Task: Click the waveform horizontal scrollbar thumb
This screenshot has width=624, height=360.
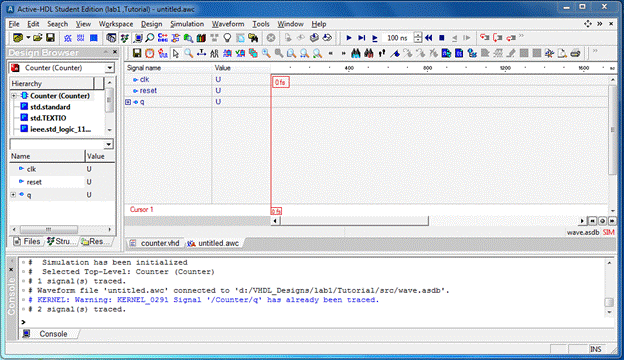Action: (354, 221)
